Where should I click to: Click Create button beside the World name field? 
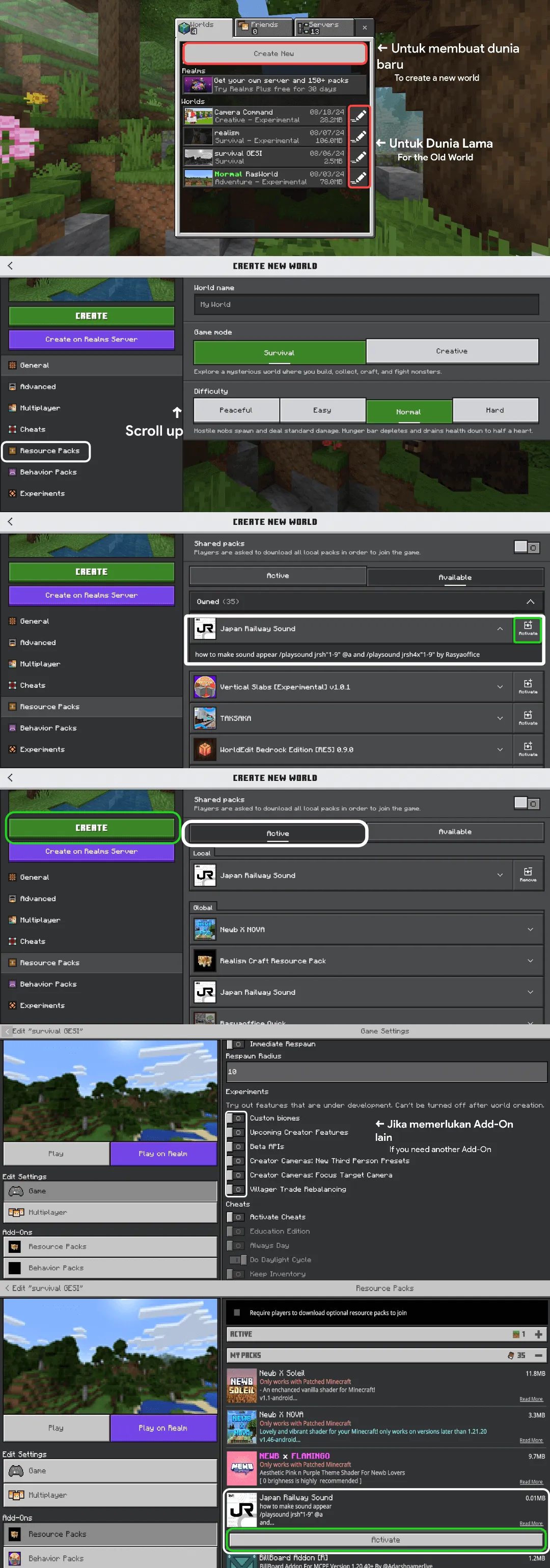pos(91,316)
